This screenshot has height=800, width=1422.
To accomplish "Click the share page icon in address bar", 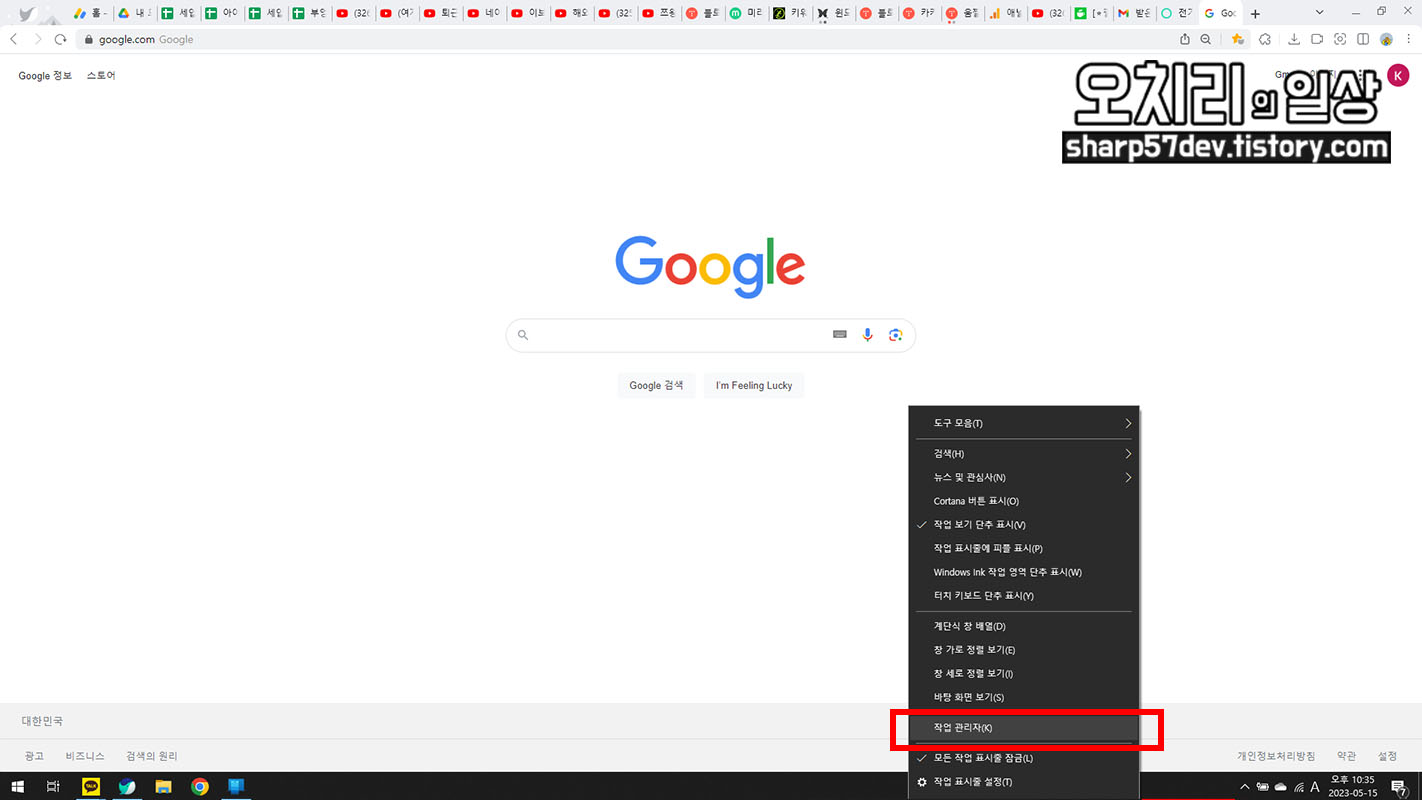I will click(1185, 39).
